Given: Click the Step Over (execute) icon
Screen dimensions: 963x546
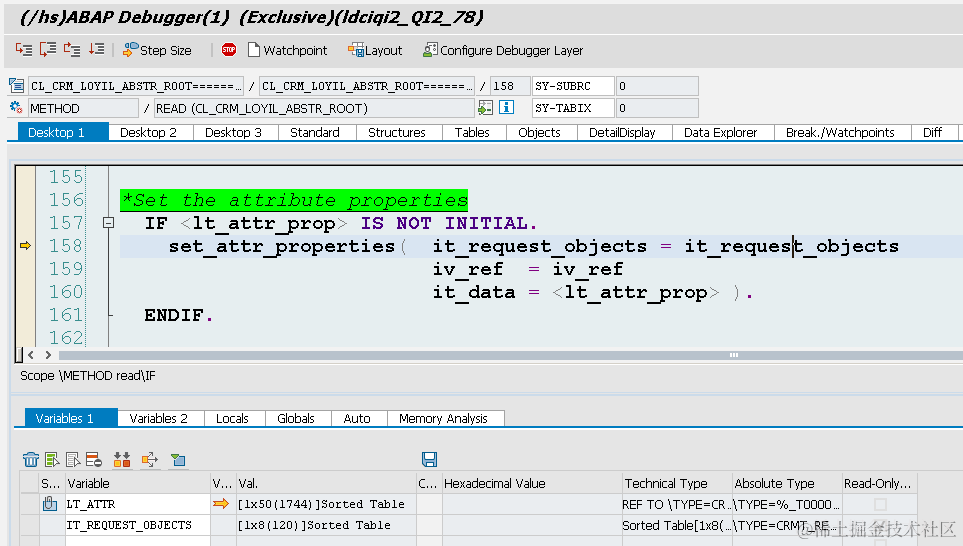Looking at the screenshot, I should [x=48, y=50].
